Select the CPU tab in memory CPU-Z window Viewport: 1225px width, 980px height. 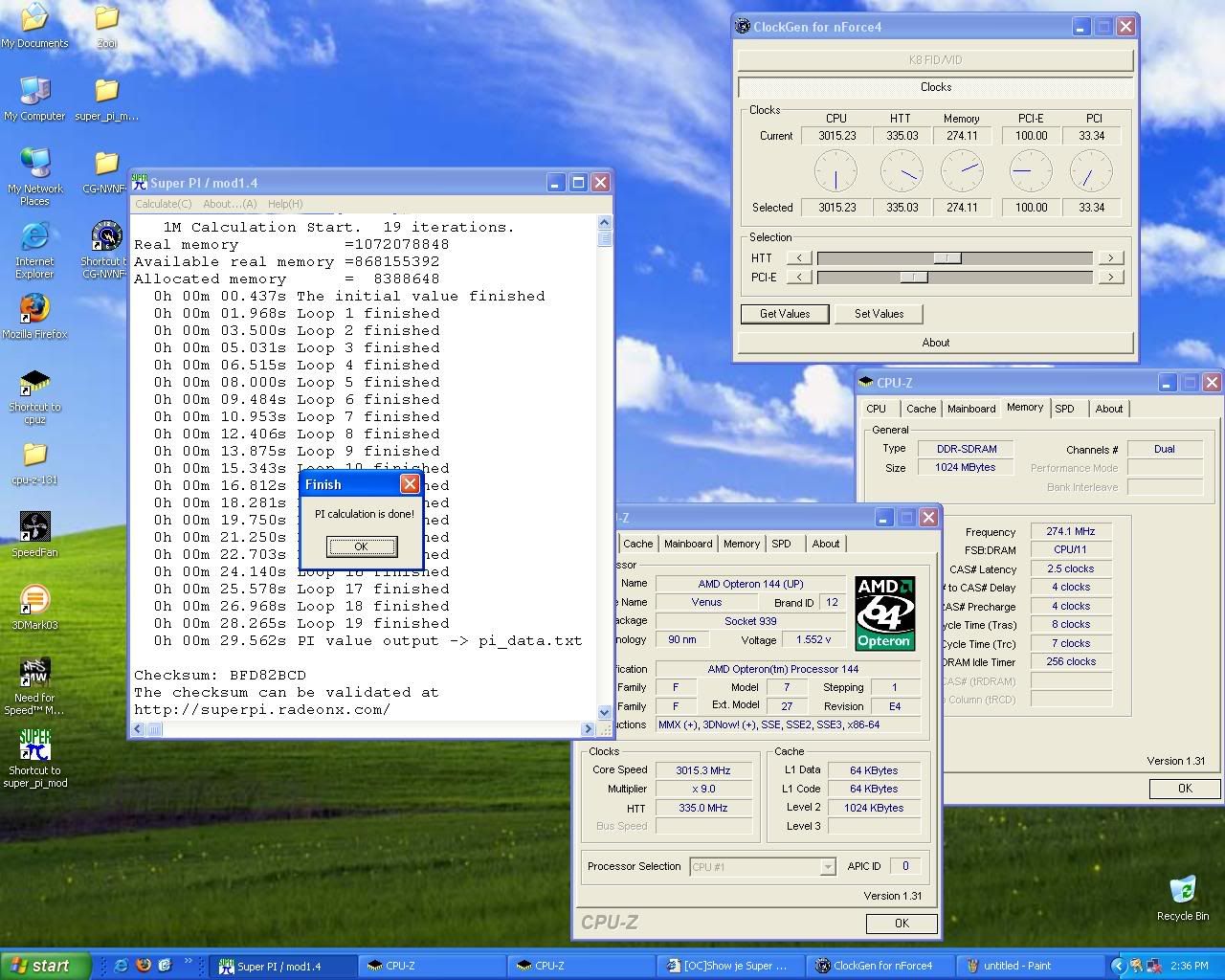pos(876,409)
